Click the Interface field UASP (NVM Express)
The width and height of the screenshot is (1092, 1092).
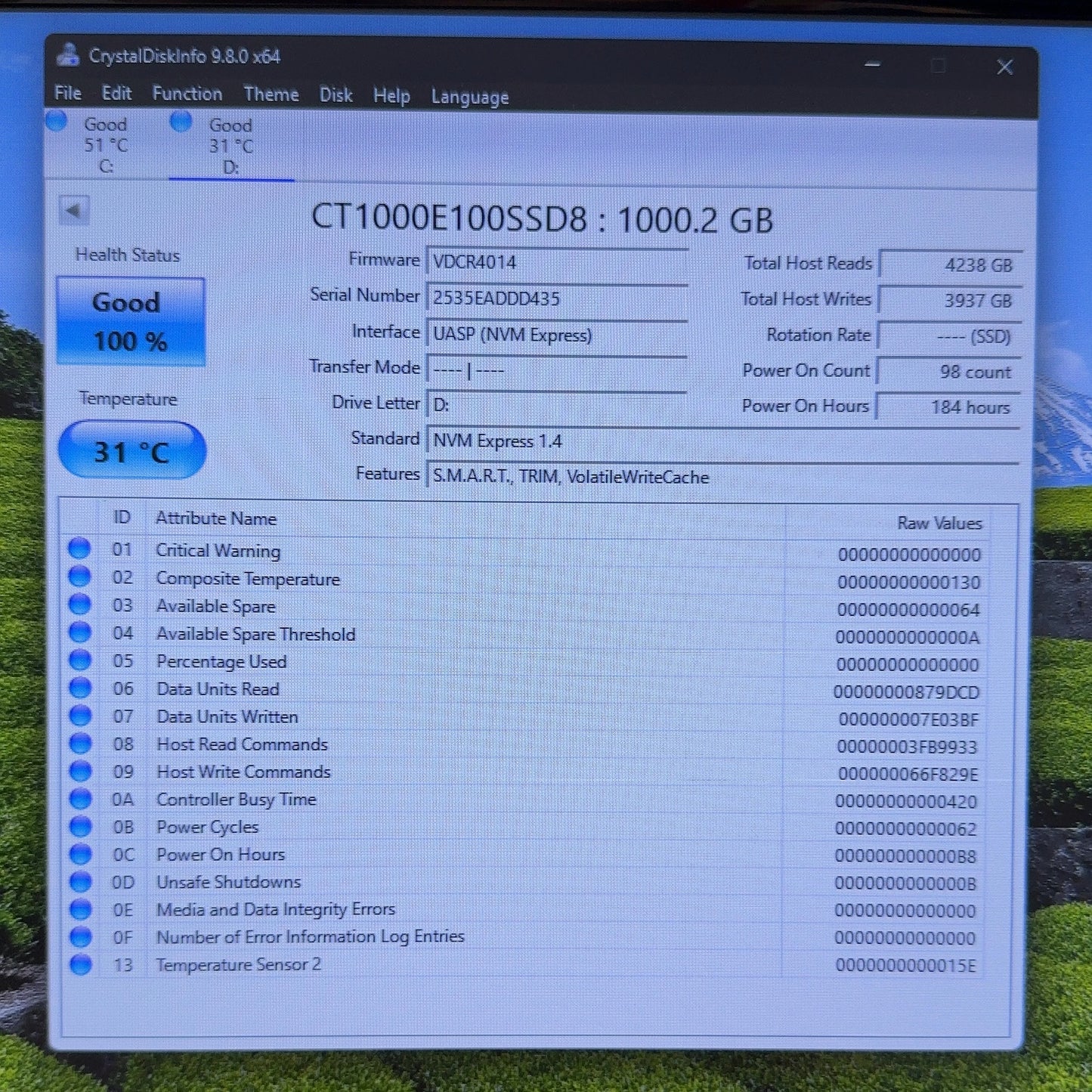557,335
